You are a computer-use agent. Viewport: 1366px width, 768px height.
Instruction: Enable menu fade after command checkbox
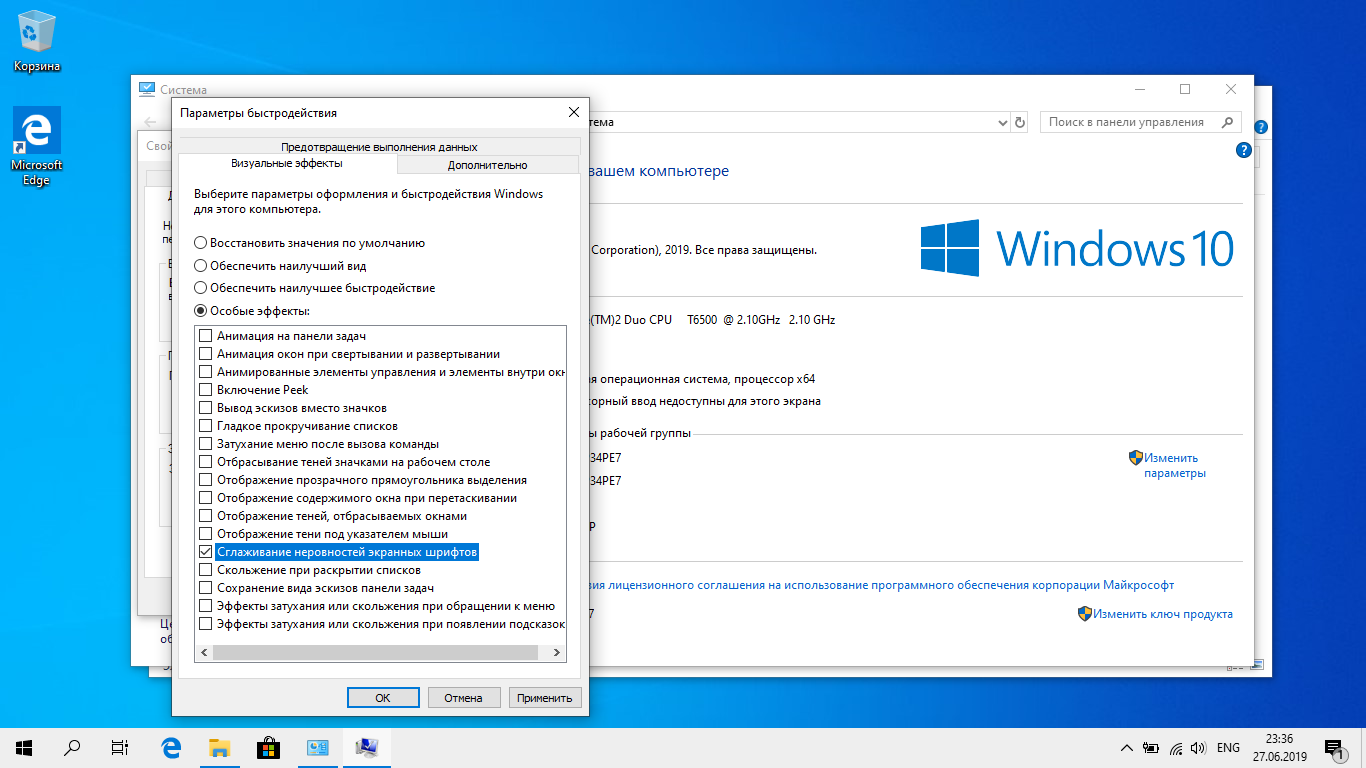tap(206, 444)
